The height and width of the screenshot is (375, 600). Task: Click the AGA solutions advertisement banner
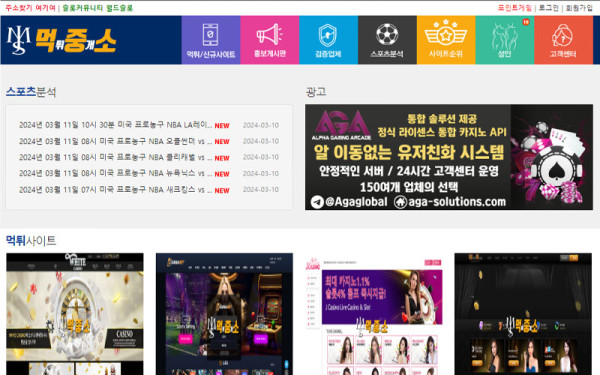click(449, 157)
